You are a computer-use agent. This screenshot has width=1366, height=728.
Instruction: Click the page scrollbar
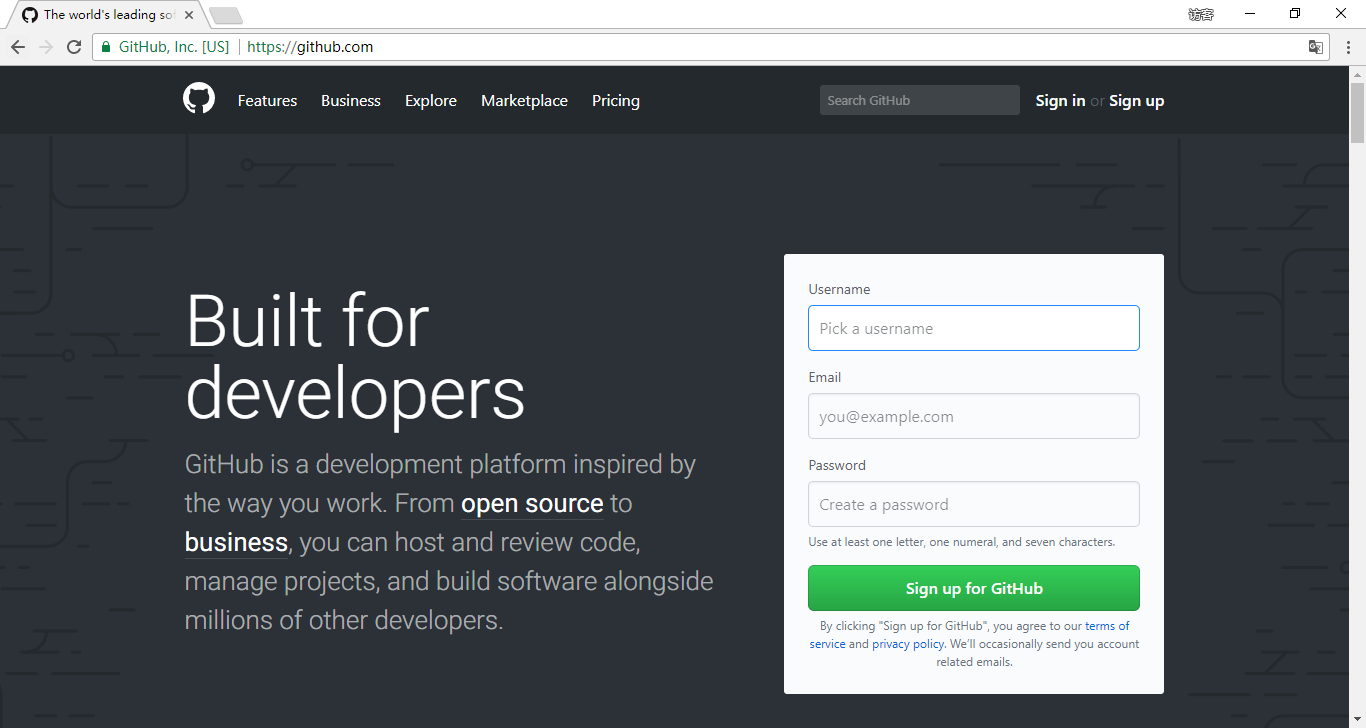point(1357,110)
